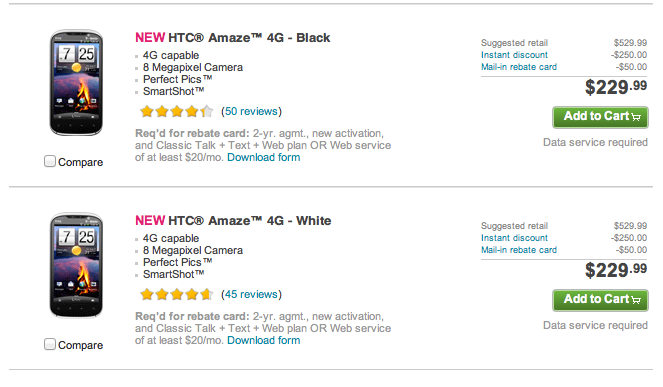Click the star rating of the black Amaze
The width and height of the screenshot is (663, 387).
(177, 111)
